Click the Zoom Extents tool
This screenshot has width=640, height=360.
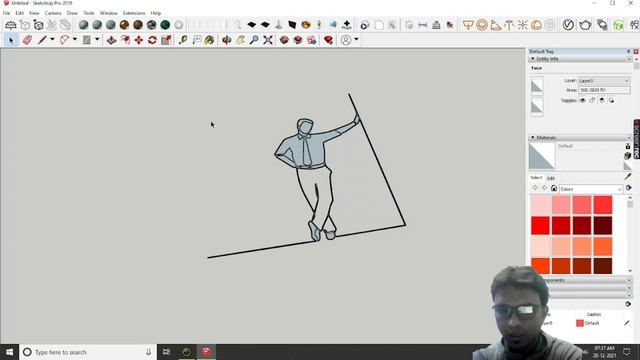pyautogui.click(x=268, y=40)
